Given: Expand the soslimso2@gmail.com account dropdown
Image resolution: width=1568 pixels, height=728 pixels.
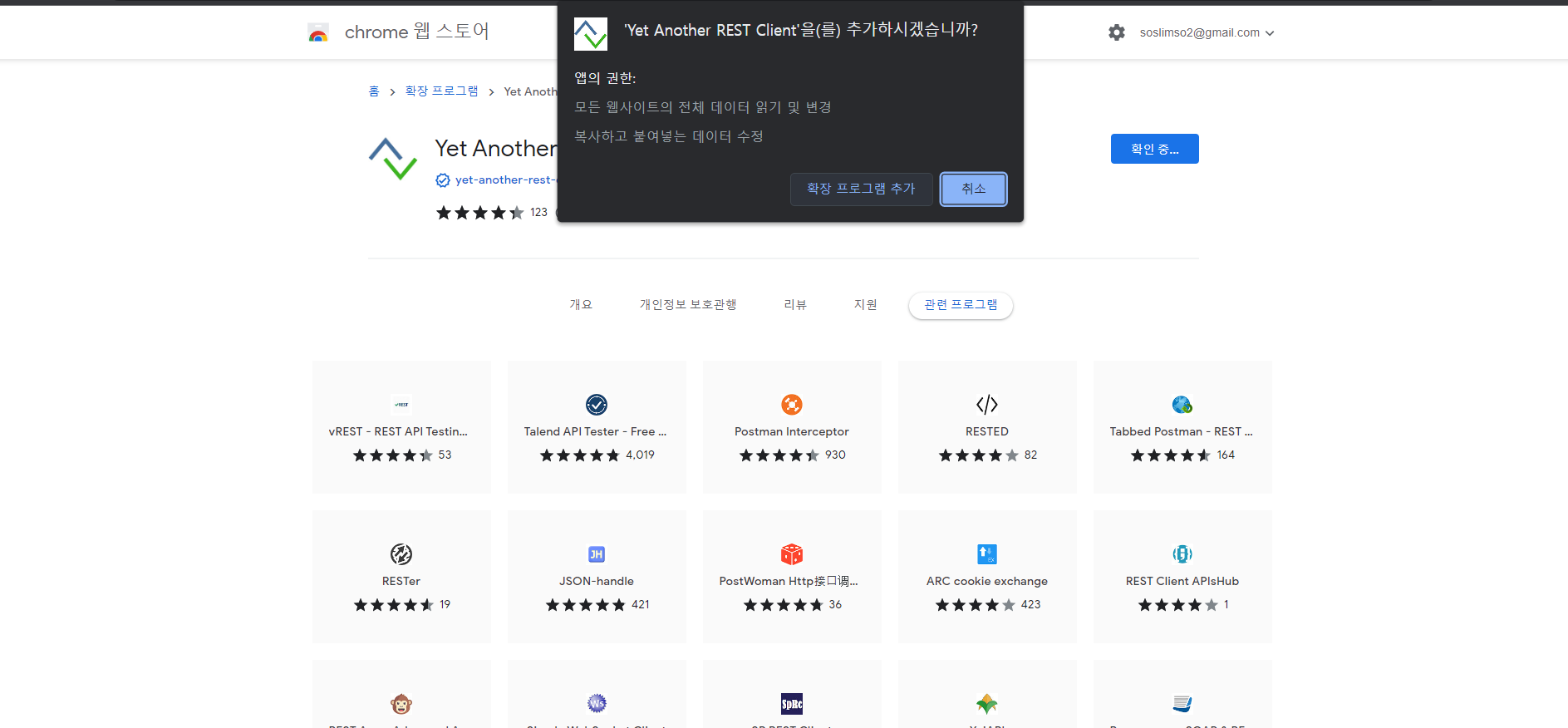Looking at the screenshot, I should pos(1207,32).
